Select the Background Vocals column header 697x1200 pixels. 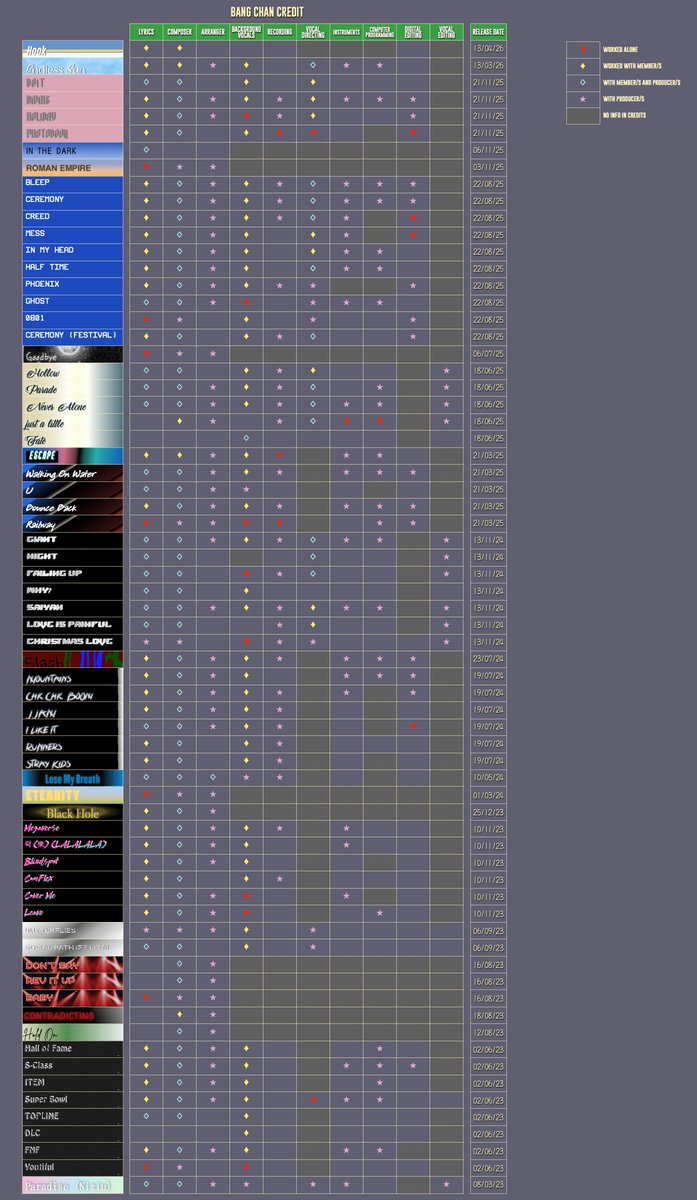tap(246, 32)
